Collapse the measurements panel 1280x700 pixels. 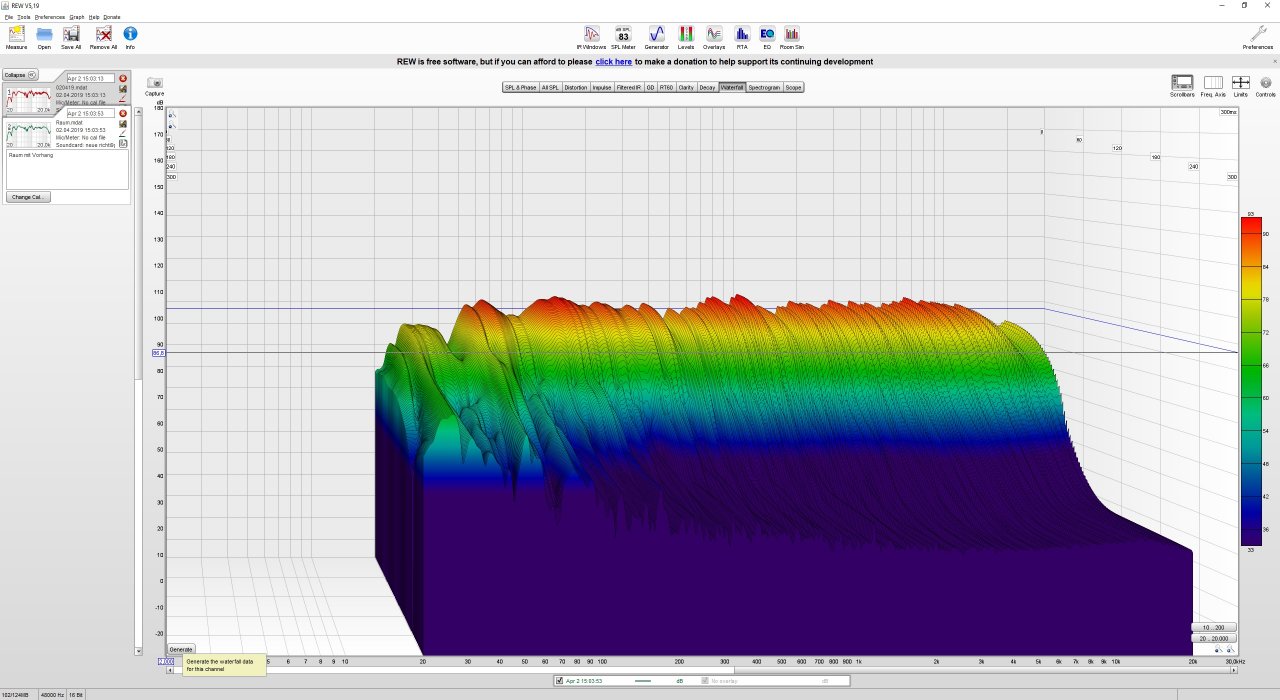pos(20,75)
